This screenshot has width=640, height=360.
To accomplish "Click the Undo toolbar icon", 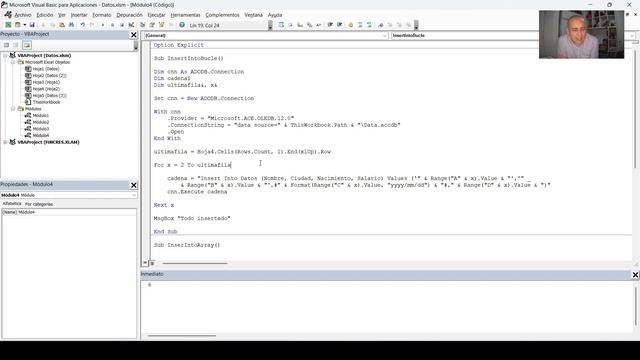I will tap(82, 25).
